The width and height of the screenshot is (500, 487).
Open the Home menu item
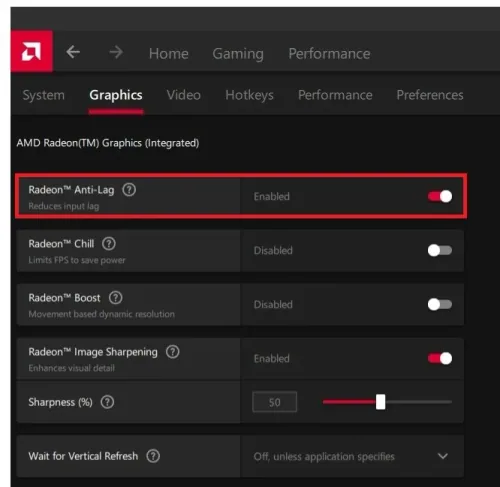(x=169, y=53)
